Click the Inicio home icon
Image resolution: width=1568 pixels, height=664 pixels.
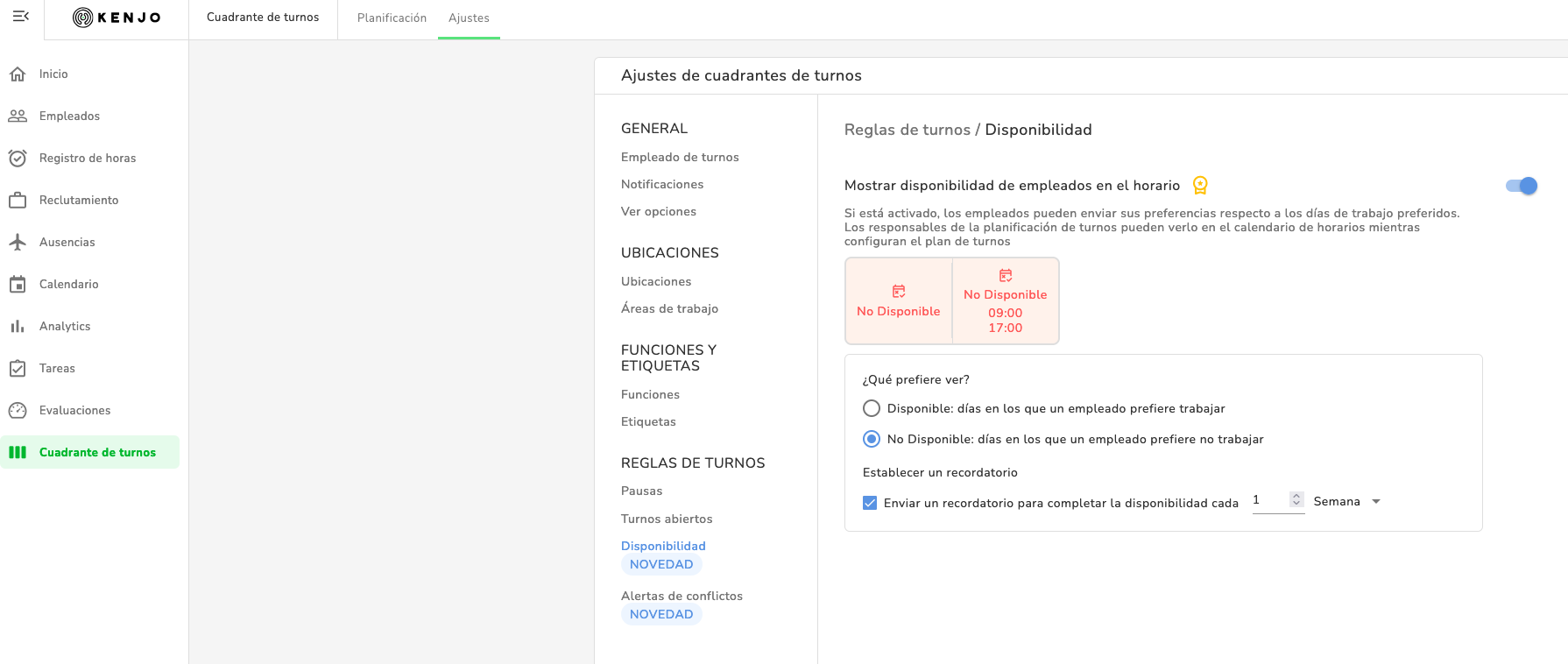(18, 74)
